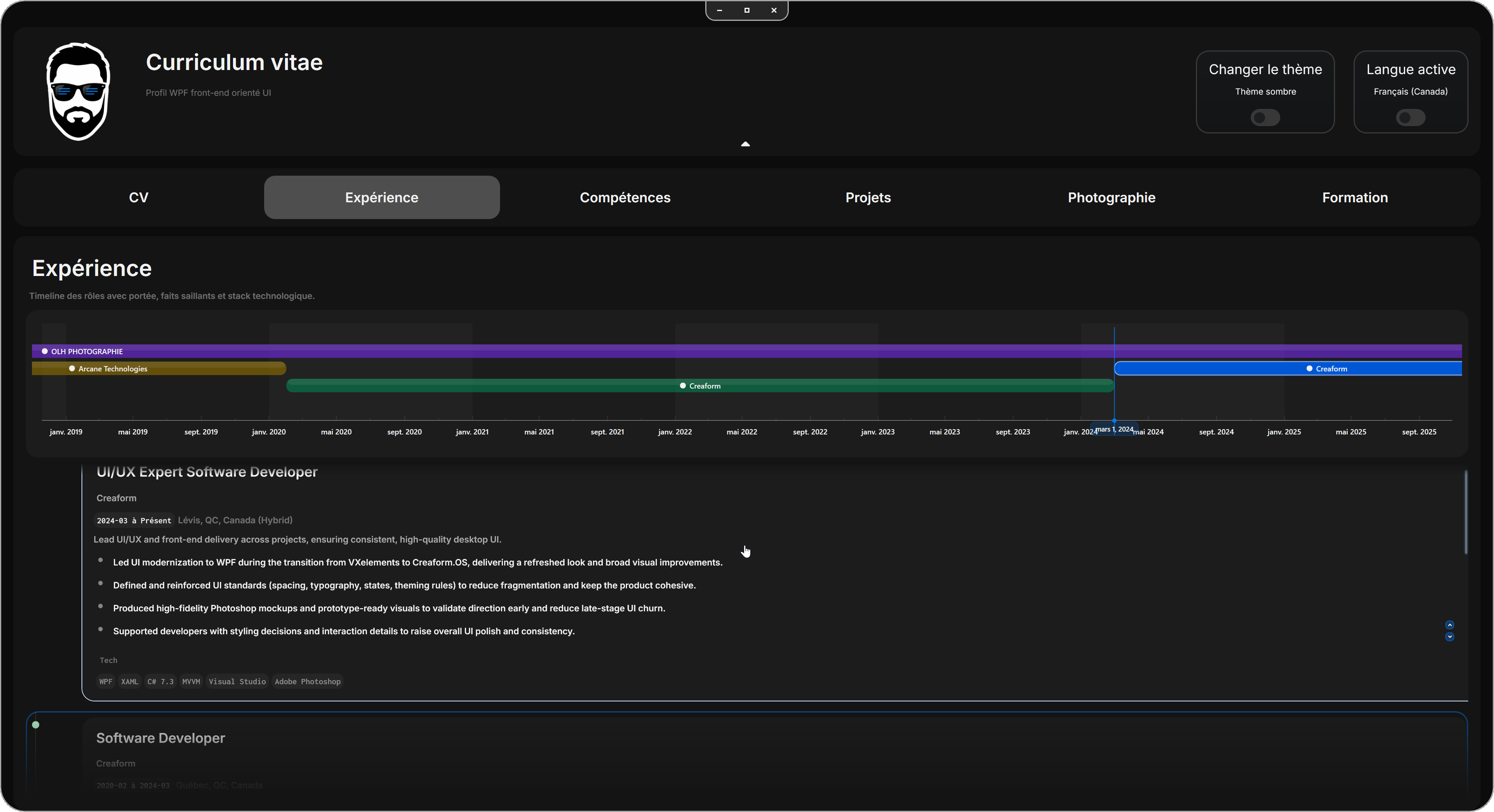This screenshot has width=1494, height=812.
Task: Switch to the Photographie tab
Action: coord(1111,198)
